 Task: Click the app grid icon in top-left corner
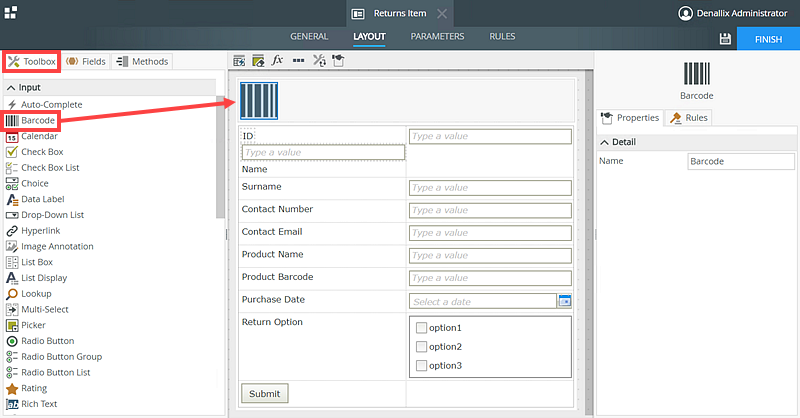pos(11,12)
